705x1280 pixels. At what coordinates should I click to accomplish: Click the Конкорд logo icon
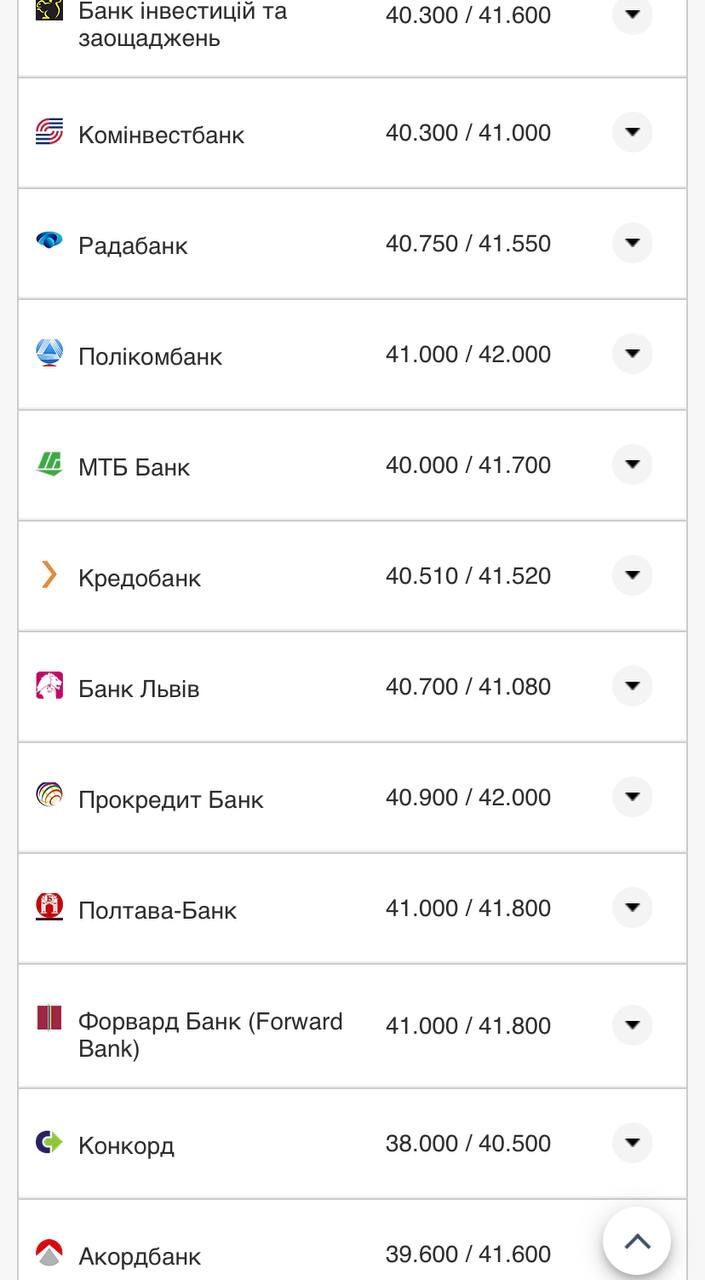pos(49,1142)
